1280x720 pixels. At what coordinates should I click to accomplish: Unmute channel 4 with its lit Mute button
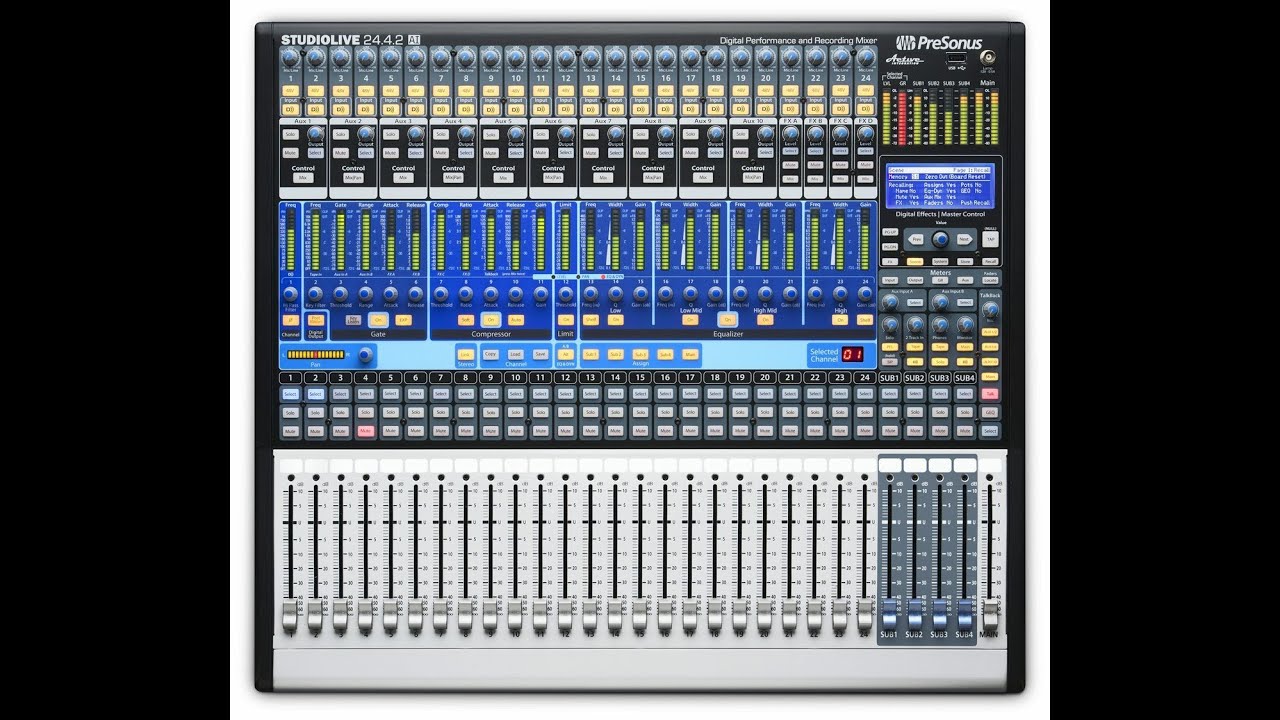(x=365, y=430)
